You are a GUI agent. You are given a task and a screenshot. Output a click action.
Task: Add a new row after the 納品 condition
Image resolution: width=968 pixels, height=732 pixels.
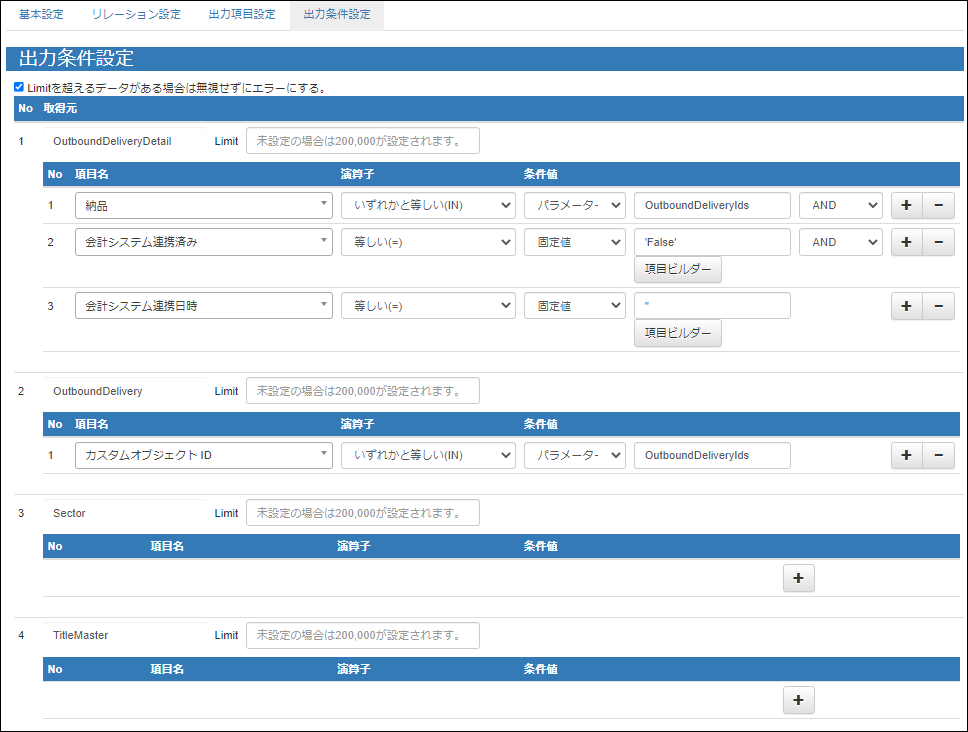click(x=906, y=205)
